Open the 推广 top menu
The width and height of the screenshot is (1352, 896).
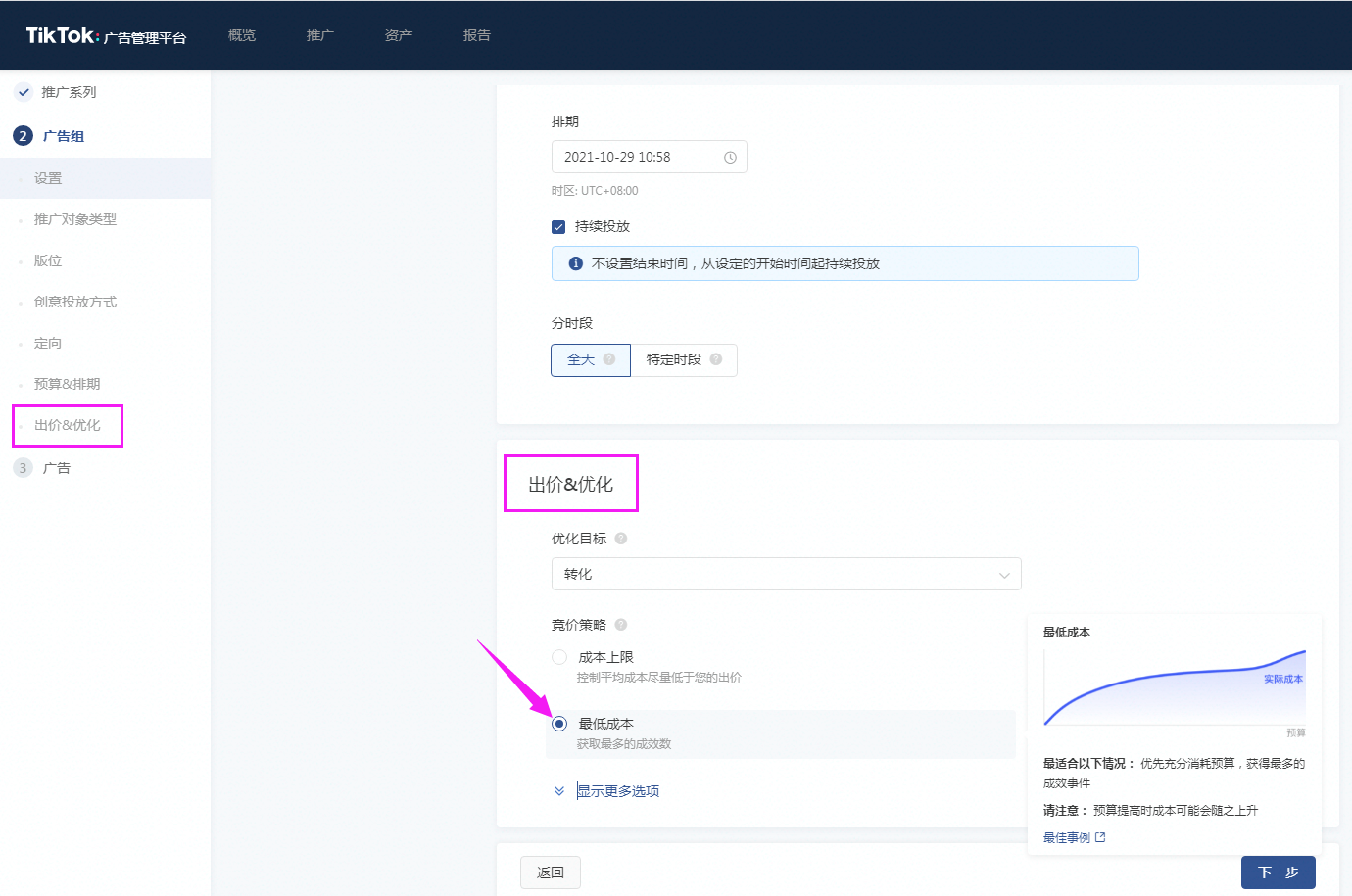320,35
